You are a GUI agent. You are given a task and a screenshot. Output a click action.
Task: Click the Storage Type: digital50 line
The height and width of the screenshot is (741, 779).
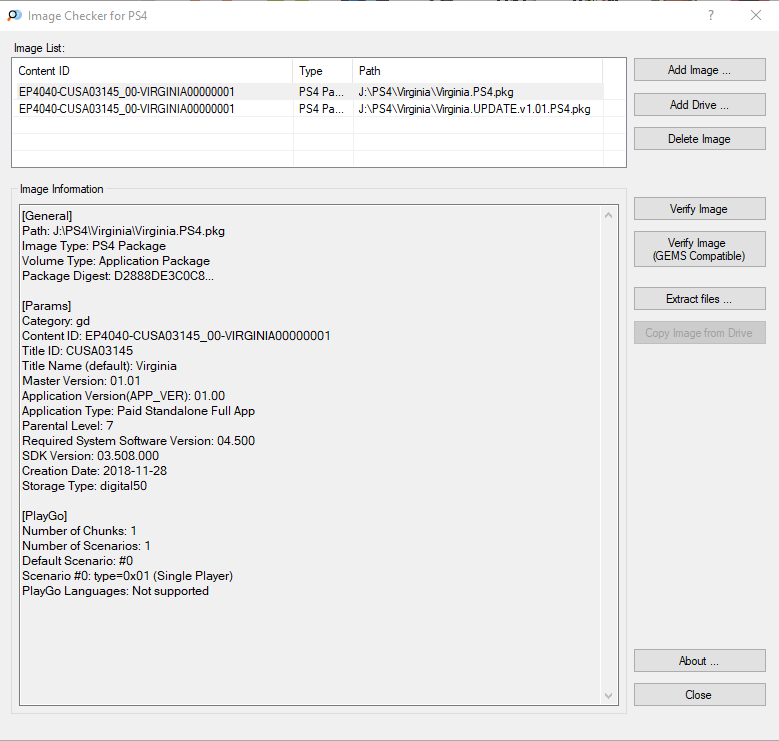tap(84, 486)
